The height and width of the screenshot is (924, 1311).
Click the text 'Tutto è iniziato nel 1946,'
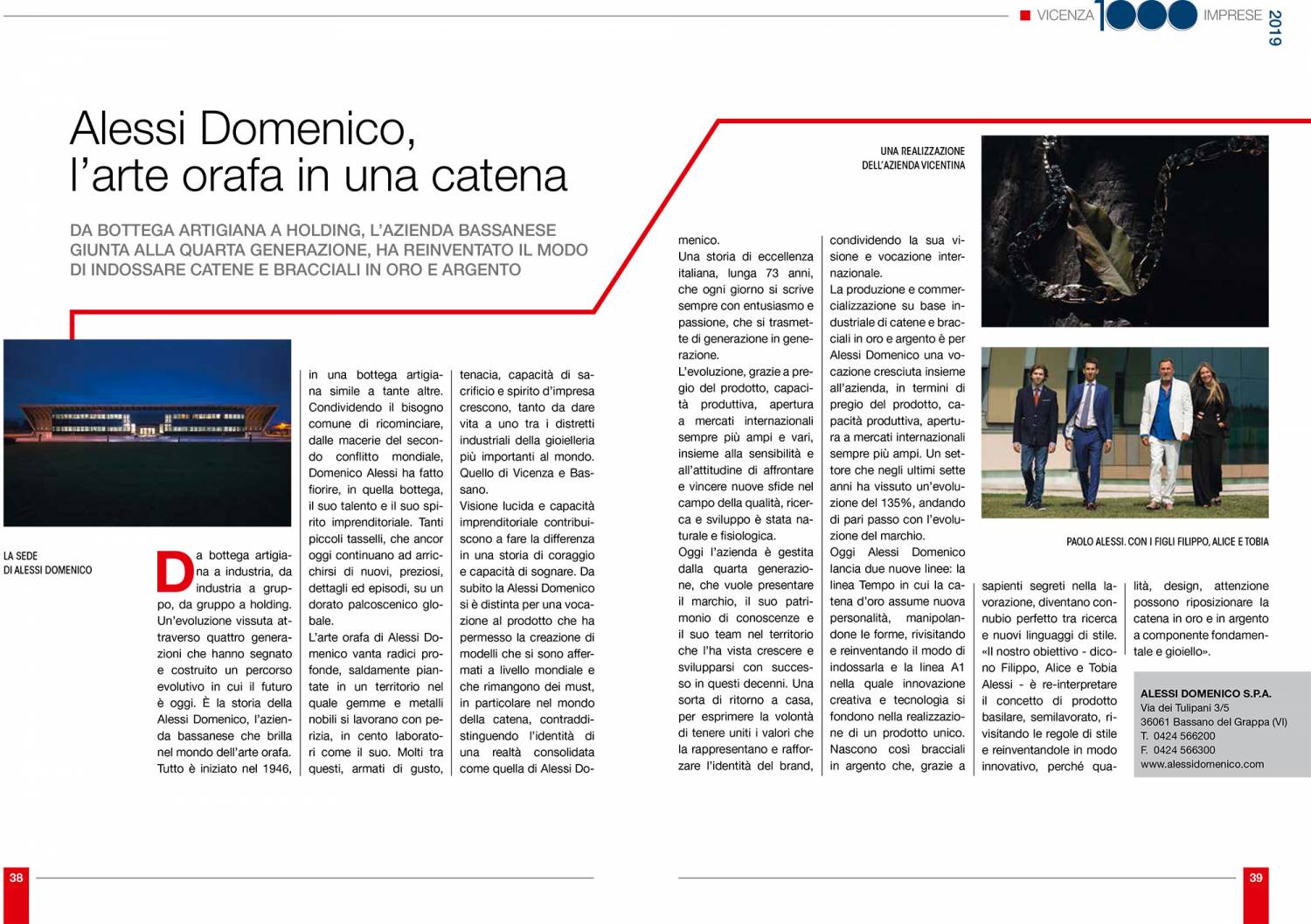pyautogui.click(x=225, y=768)
